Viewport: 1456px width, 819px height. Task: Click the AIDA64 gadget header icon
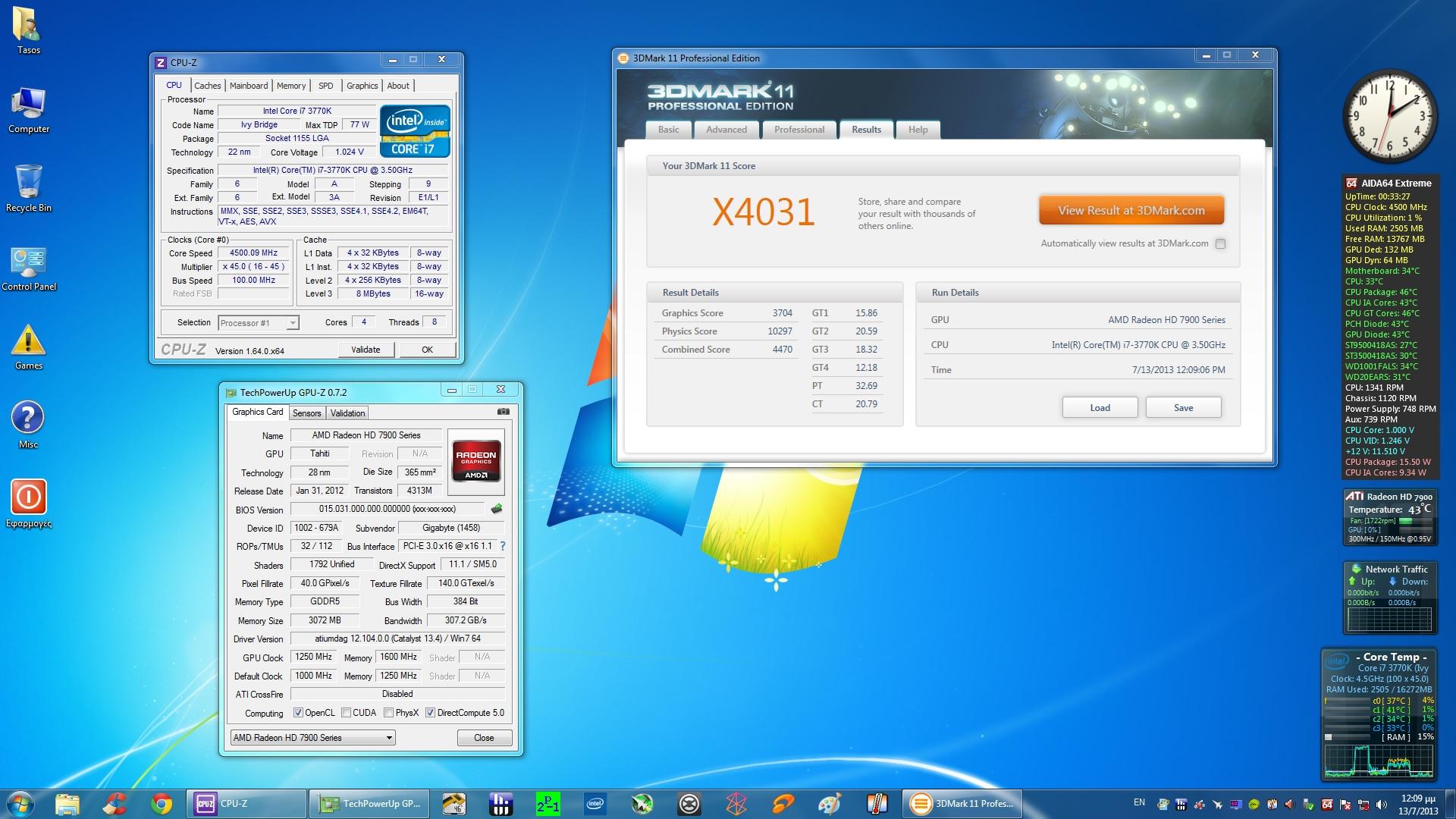1351,183
